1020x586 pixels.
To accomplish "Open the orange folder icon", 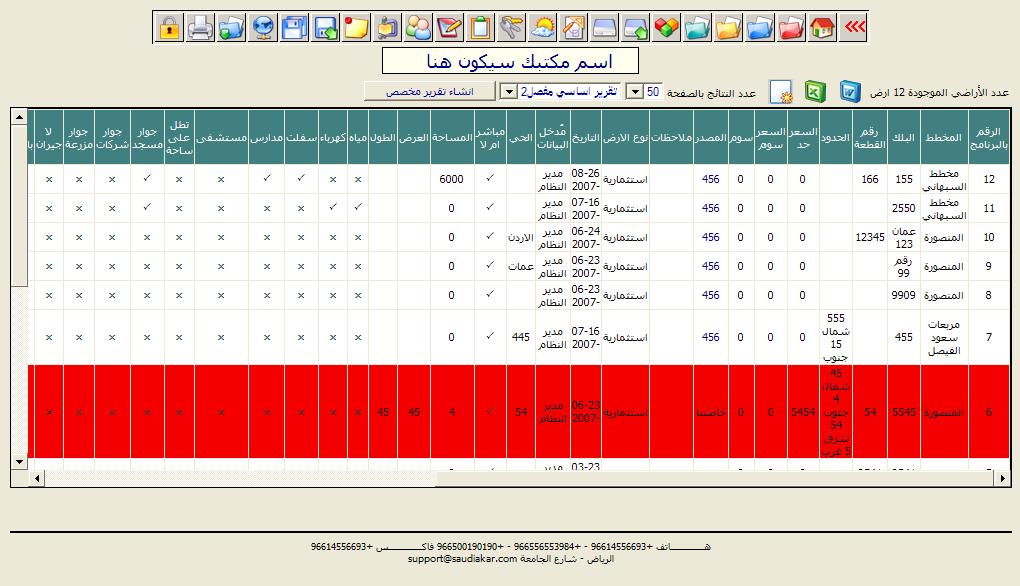I will (729, 28).
